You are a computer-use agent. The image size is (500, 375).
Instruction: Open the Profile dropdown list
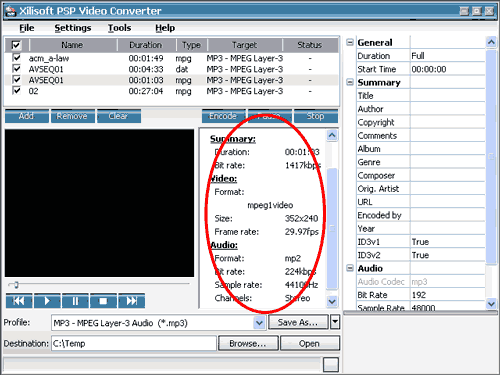tap(259, 323)
